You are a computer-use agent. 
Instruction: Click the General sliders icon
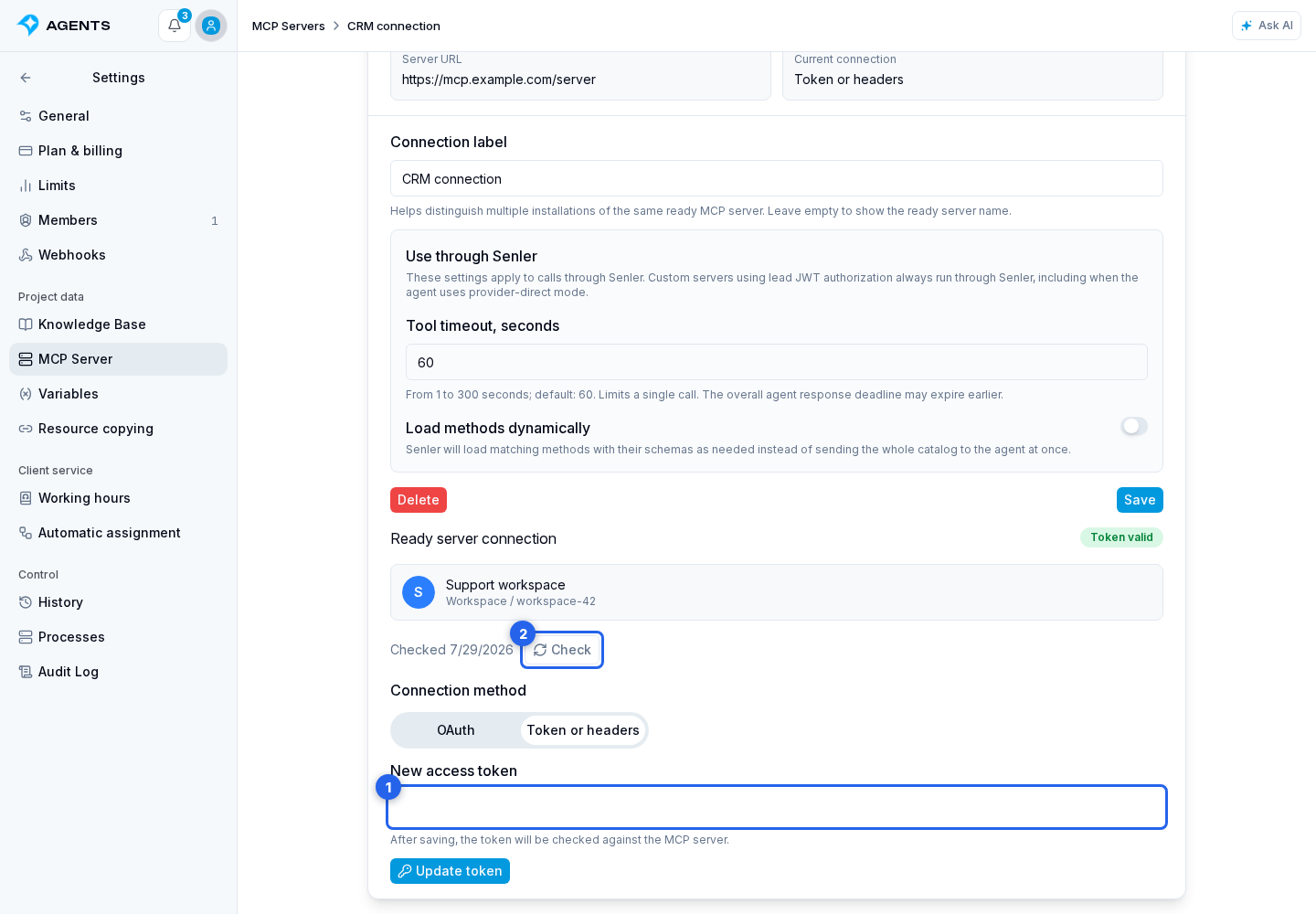click(x=26, y=116)
